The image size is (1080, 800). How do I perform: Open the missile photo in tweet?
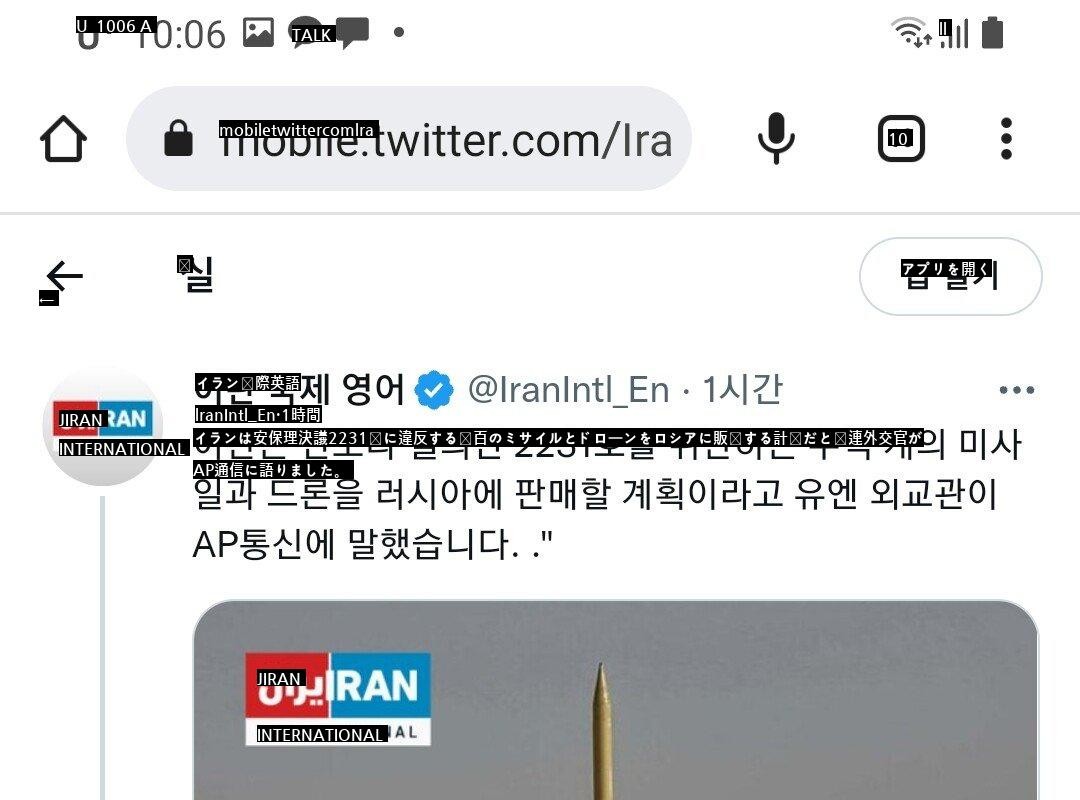[x=615, y=700]
